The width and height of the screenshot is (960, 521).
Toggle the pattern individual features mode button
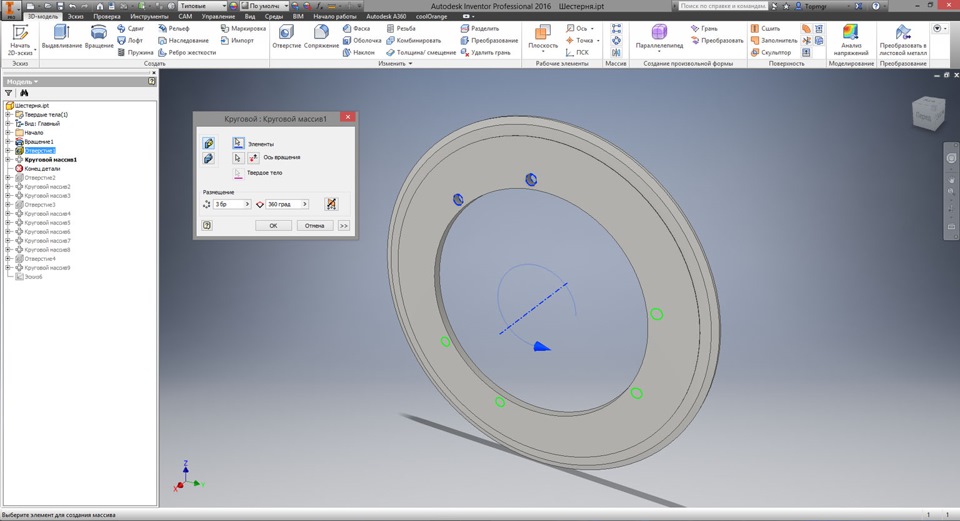pos(208,144)
